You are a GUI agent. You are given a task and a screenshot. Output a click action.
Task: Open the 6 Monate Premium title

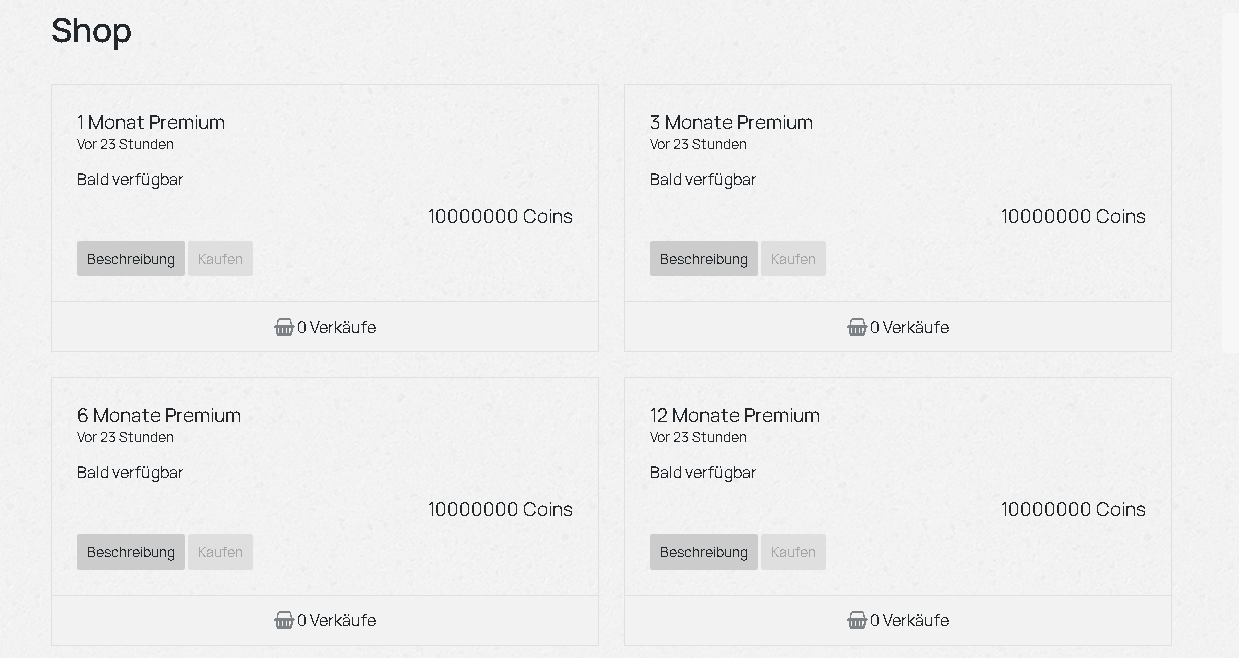159,415
